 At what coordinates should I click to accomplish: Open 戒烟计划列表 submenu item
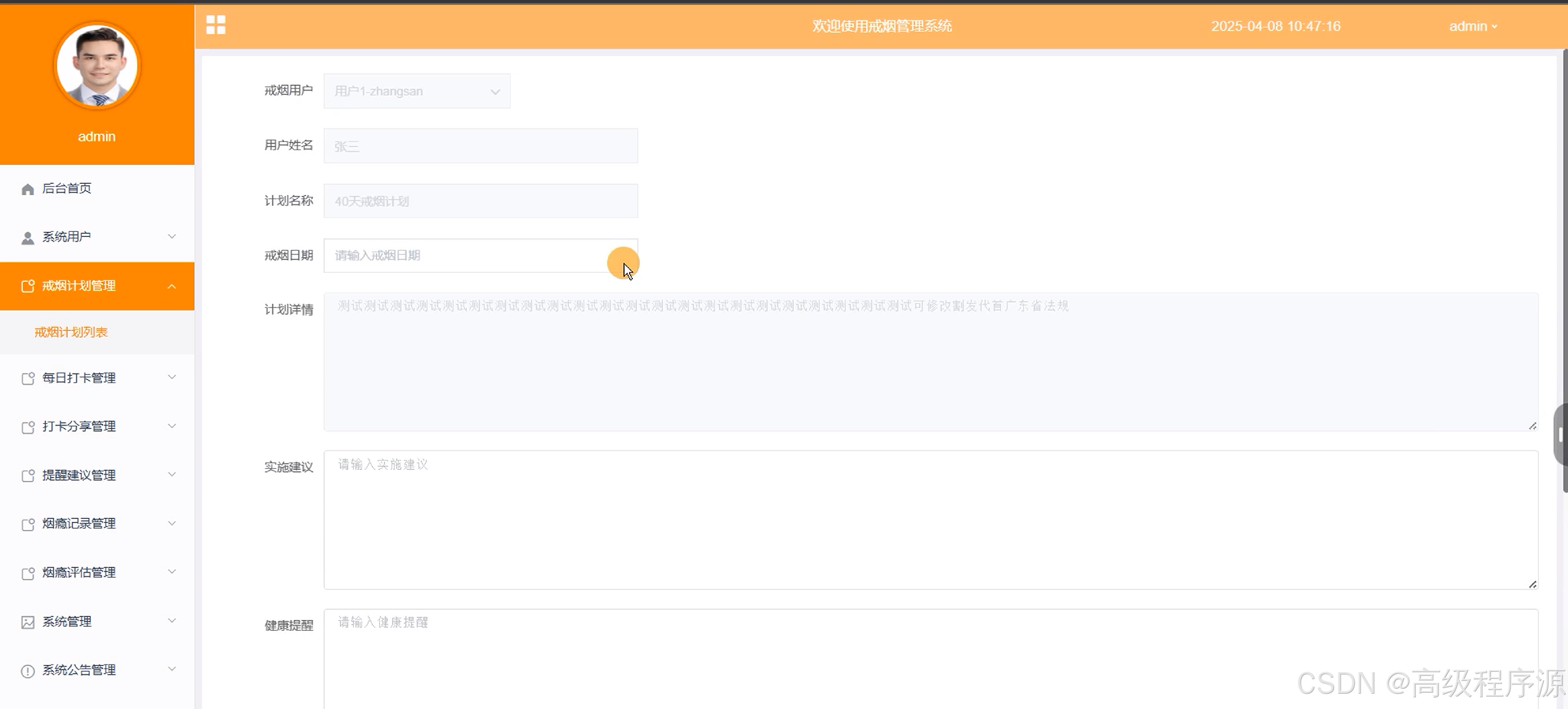pos(71,333)
